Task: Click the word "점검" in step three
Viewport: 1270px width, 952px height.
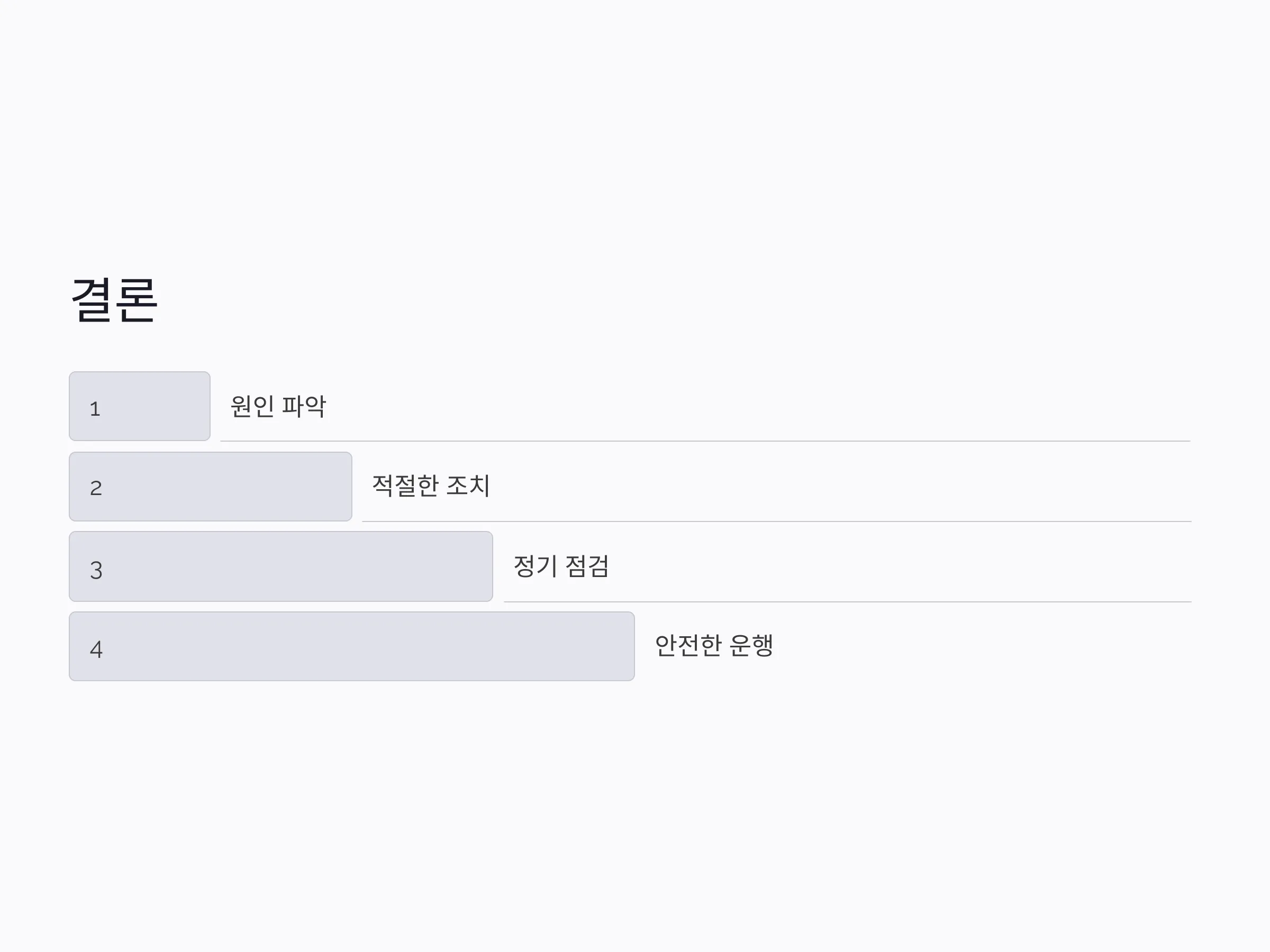Action: [x=587, y=566]
